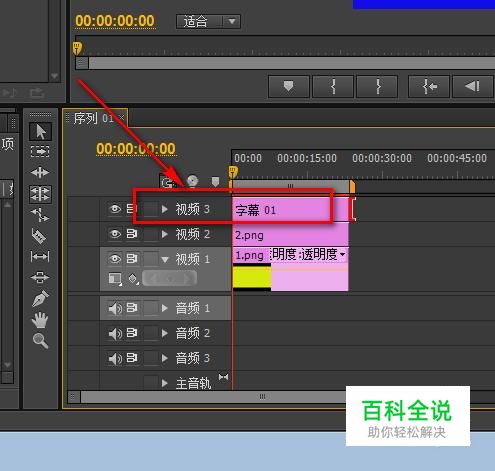Click the master track output icon
The image size is (495, 471).
point(223,377)
